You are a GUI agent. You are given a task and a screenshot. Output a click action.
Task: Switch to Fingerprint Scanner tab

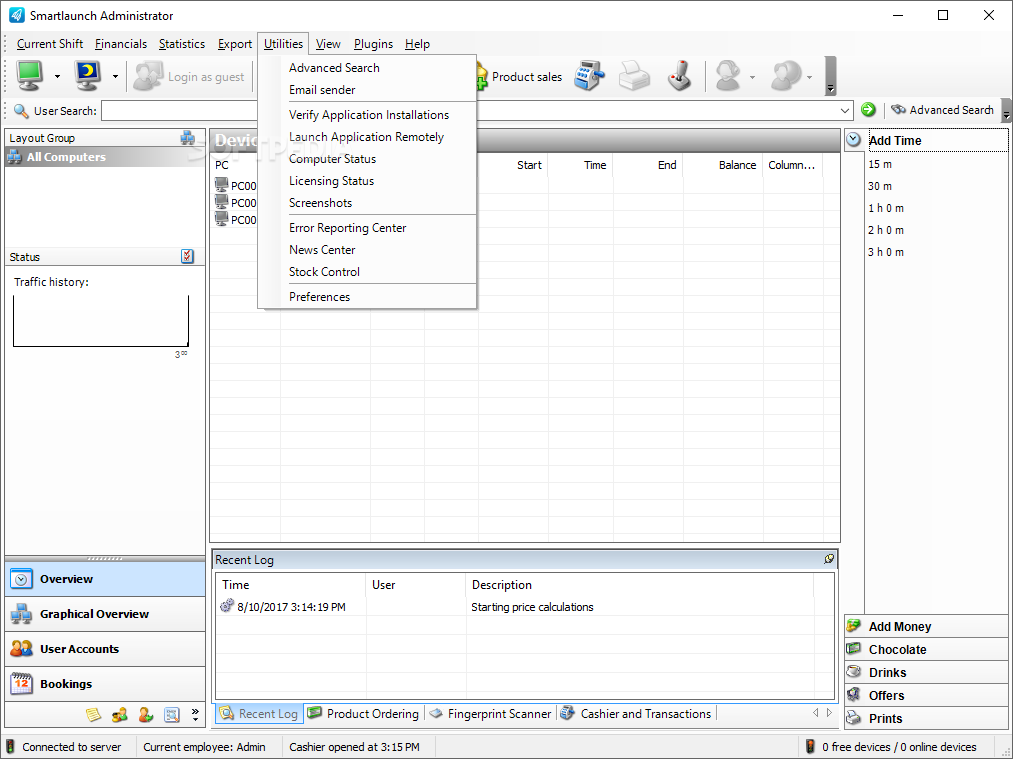[490, 714]
